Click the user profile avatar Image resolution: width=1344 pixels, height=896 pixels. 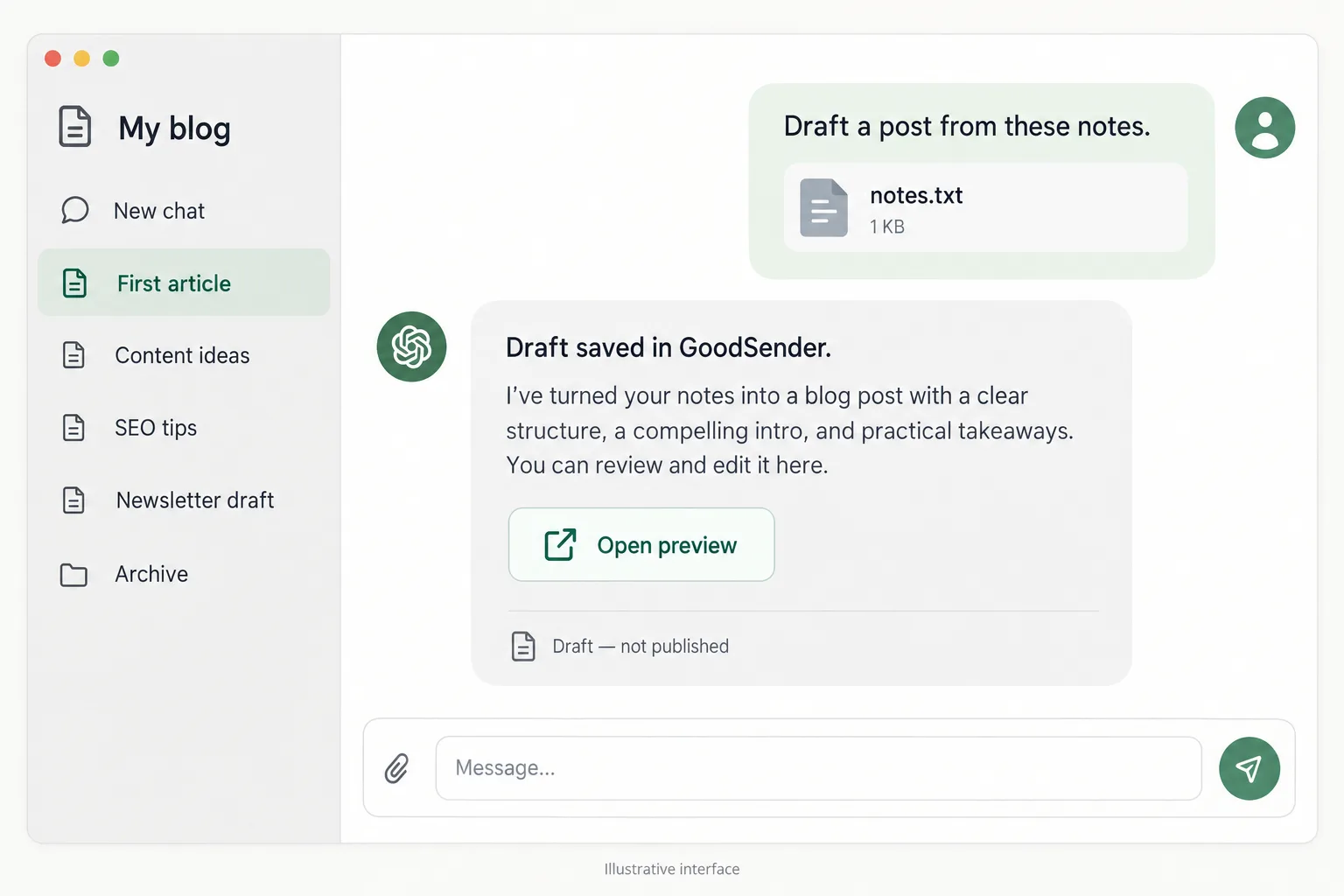[1265, 128]
